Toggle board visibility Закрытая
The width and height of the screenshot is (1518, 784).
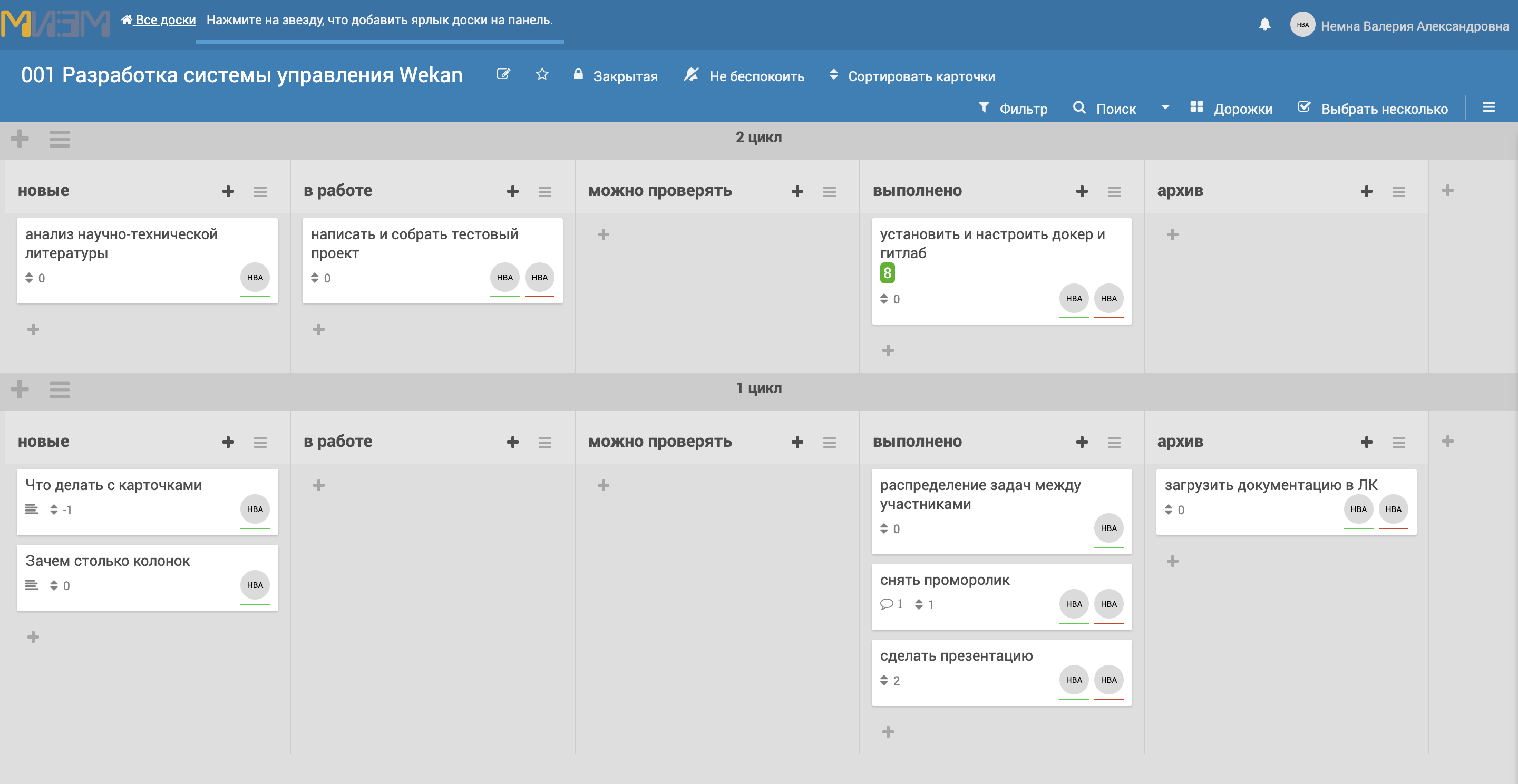(x=615, y=75)
